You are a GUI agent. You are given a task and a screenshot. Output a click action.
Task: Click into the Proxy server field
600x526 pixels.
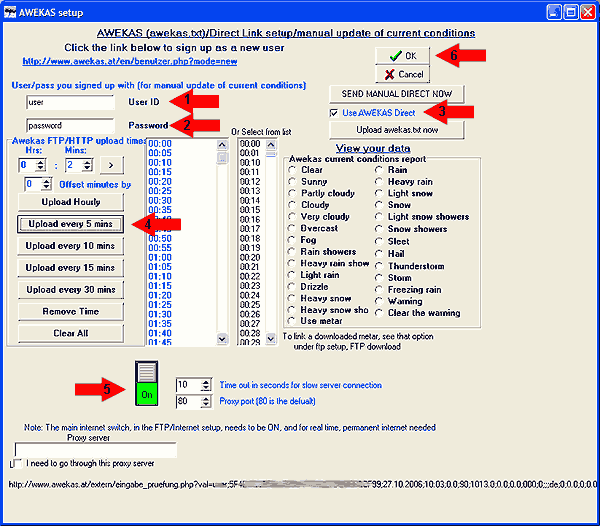[96, 450]
